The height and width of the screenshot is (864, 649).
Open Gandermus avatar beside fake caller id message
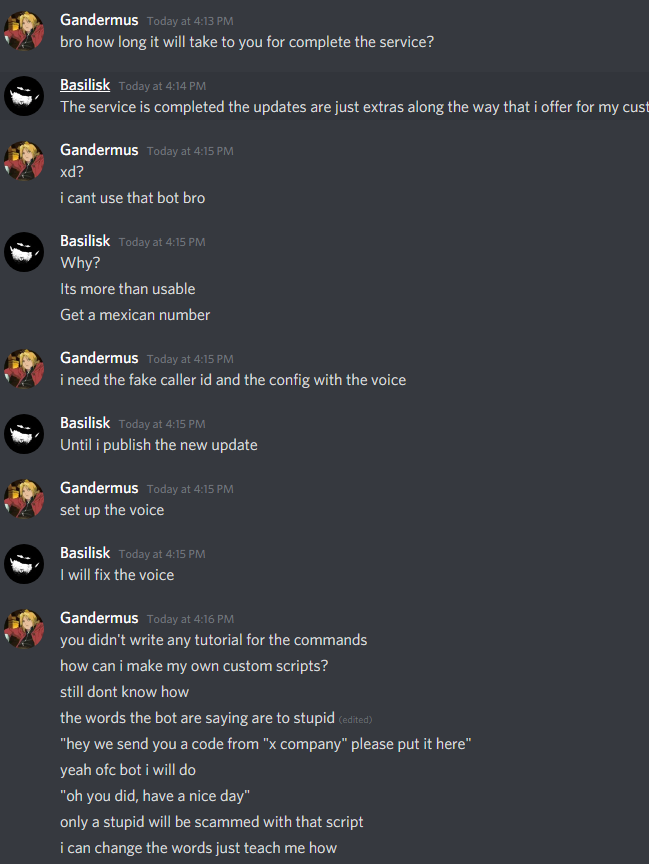[24, 369]
